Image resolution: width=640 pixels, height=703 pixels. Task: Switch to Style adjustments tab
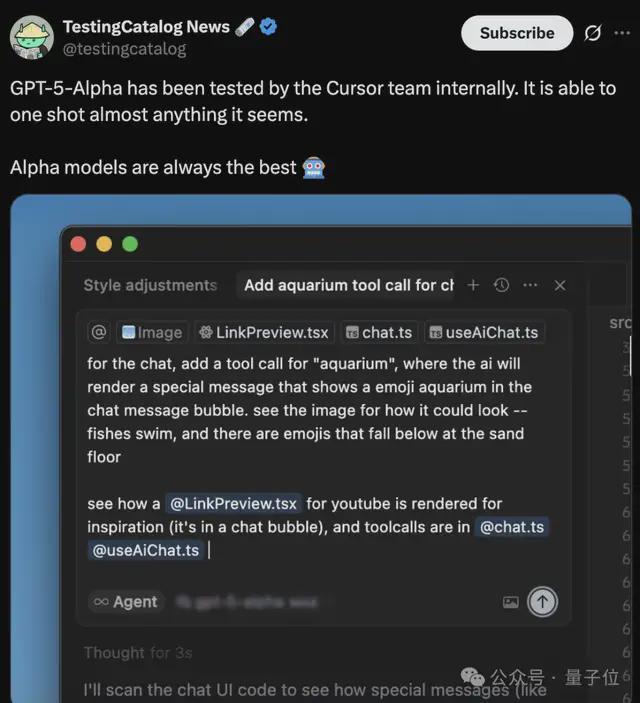(x=150, y=285)
